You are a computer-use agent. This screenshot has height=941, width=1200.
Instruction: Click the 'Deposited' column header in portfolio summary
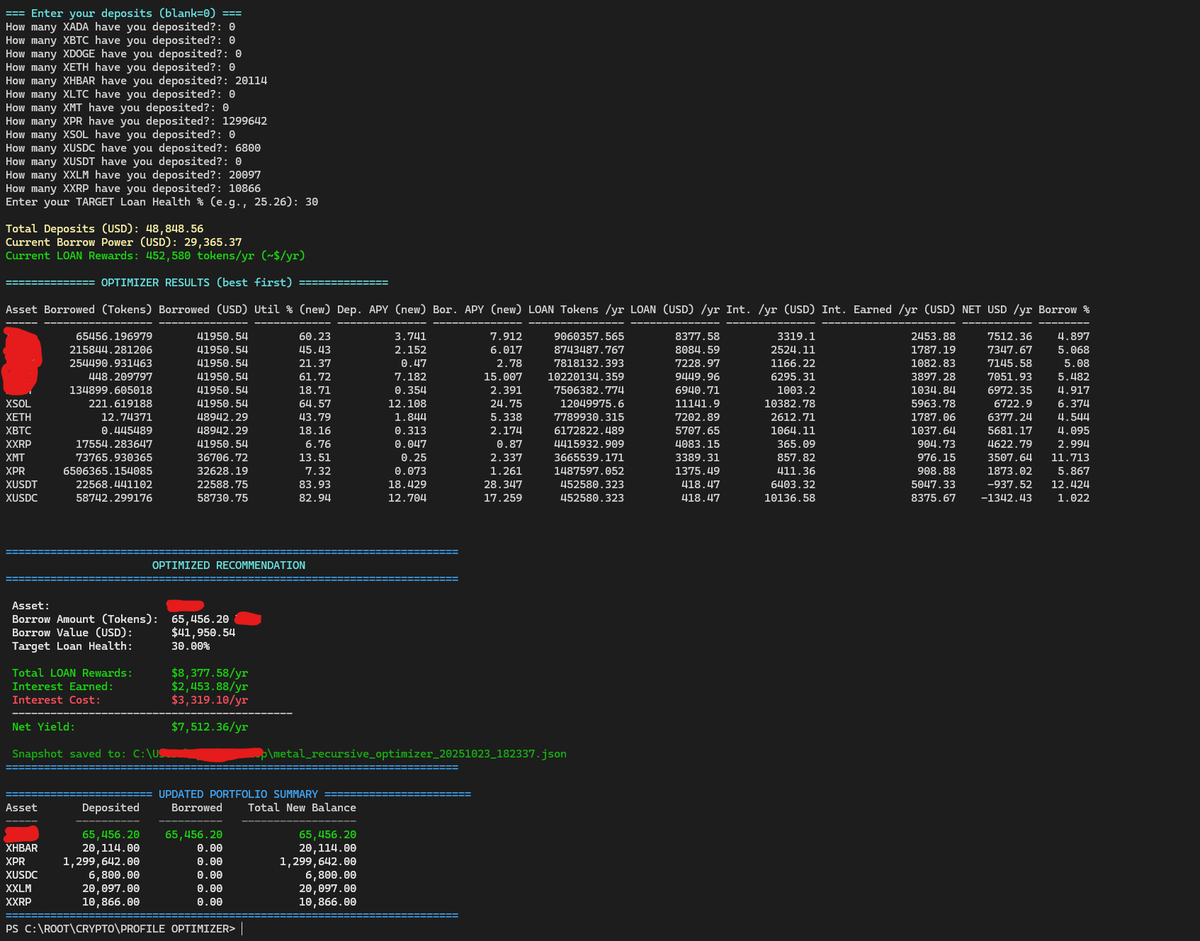click(110, 807)
